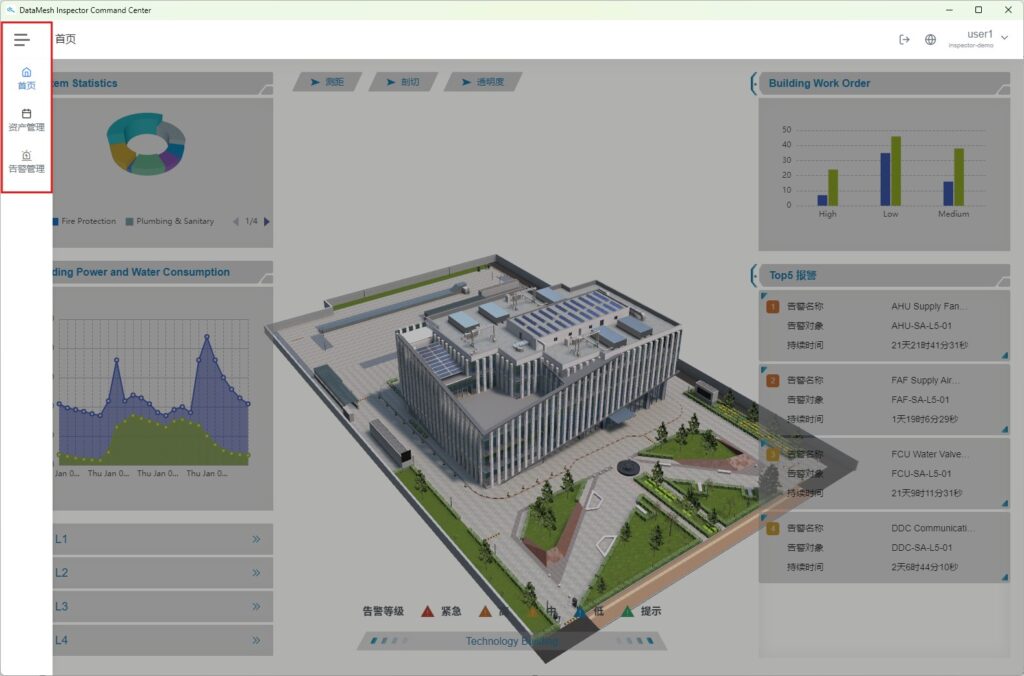Click the globe language icon
The height and width of the screenshot is (676, 1024).
[x=930, y=40]
